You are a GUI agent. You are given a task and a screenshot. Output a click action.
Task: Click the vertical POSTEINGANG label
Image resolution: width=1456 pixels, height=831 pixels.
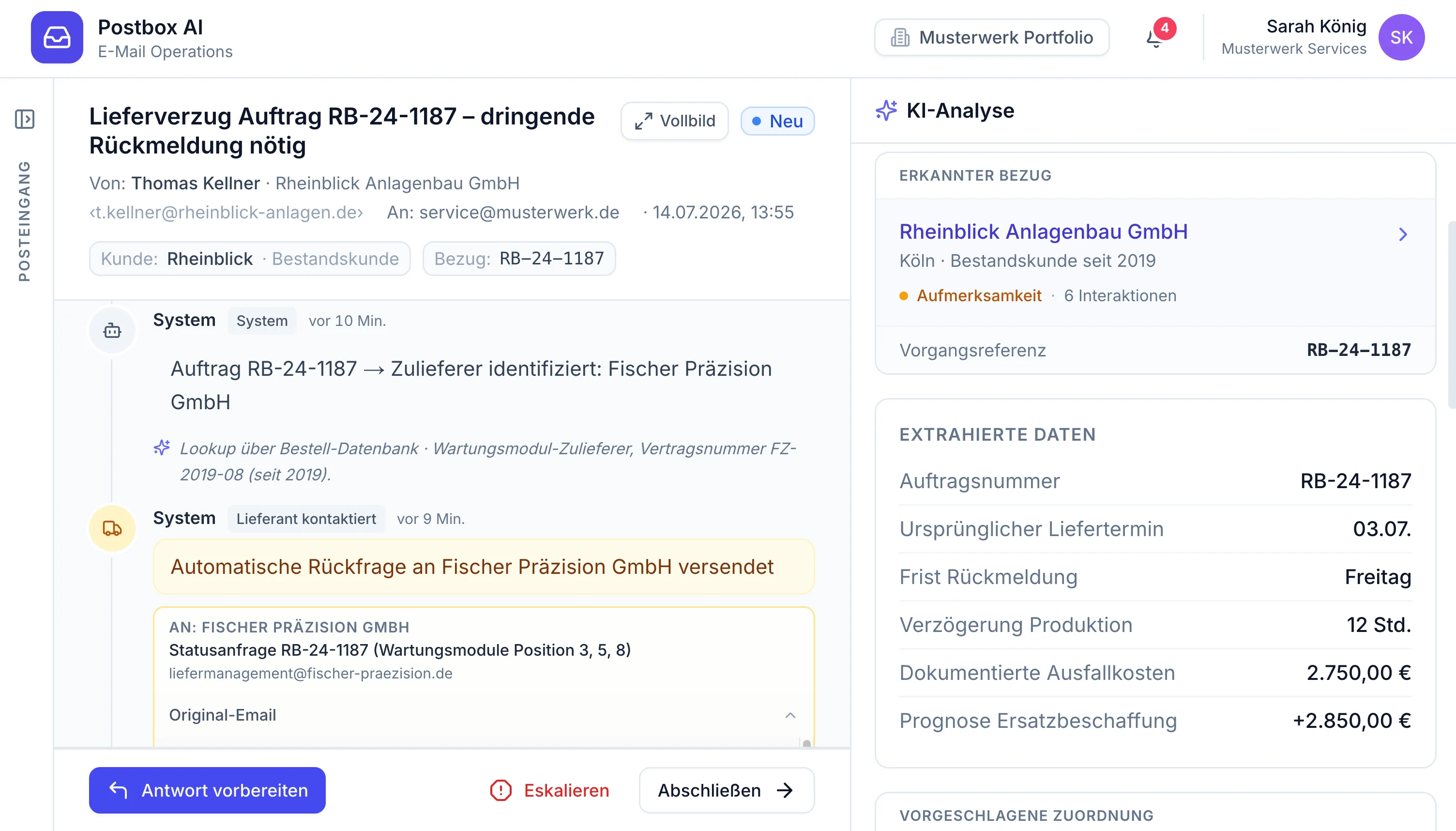click(24, 221)
